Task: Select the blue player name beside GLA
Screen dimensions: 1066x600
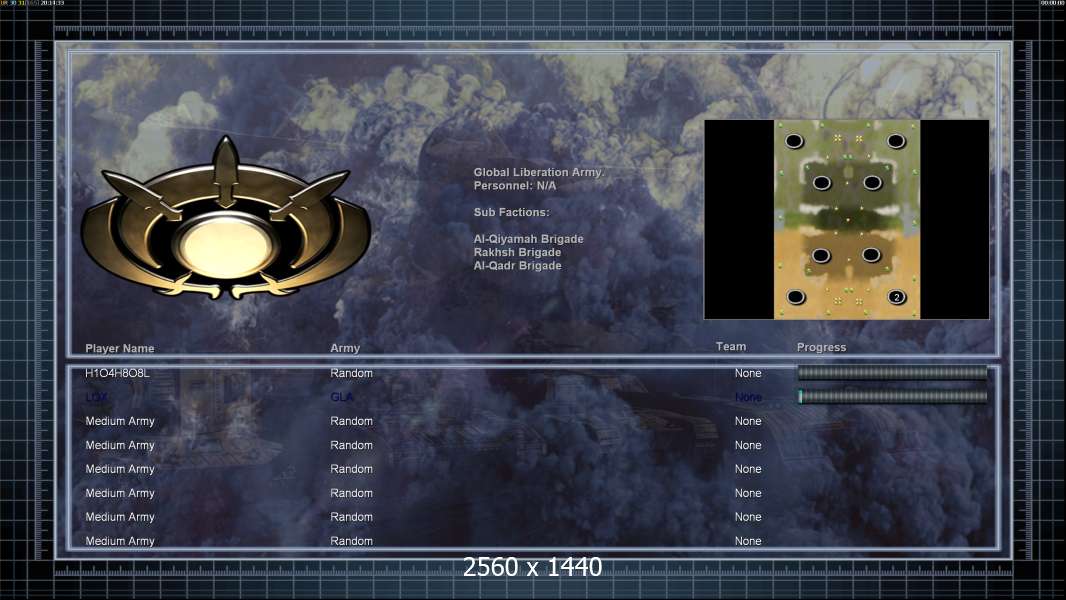Action: tap(97, 397)
